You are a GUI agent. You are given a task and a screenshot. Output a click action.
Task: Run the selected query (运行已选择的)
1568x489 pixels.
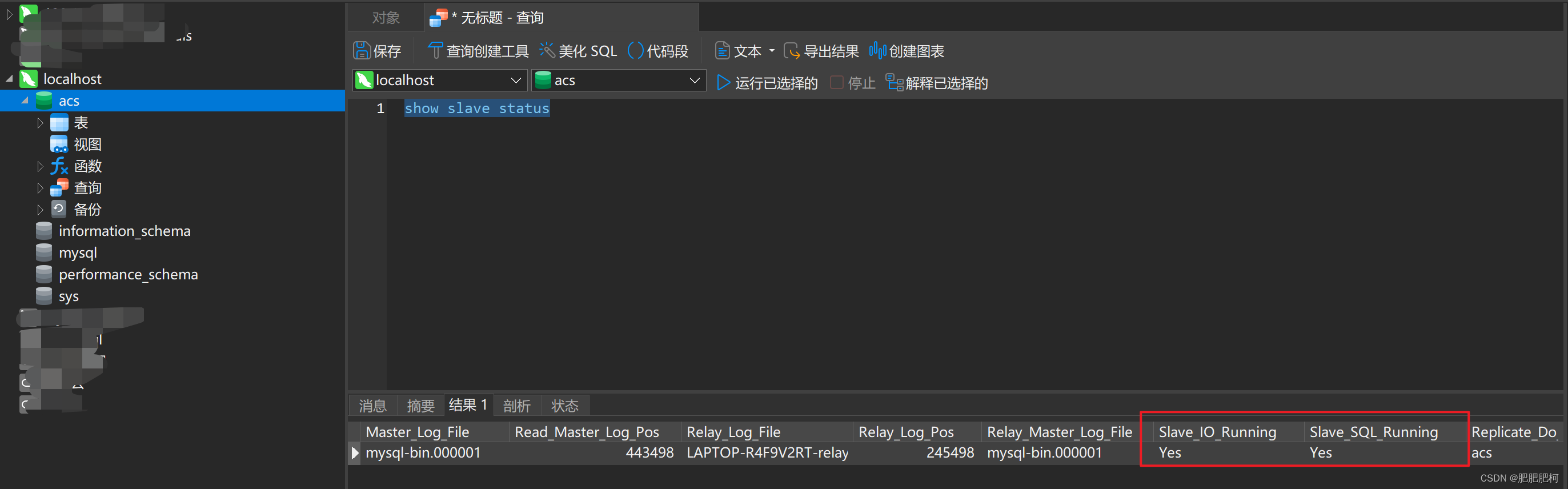point(767,83)
